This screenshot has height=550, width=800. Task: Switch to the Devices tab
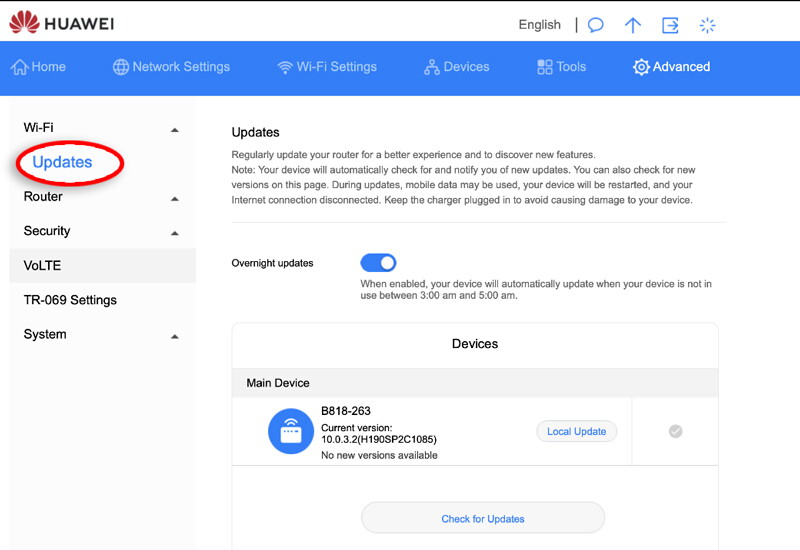coord(457,67)
